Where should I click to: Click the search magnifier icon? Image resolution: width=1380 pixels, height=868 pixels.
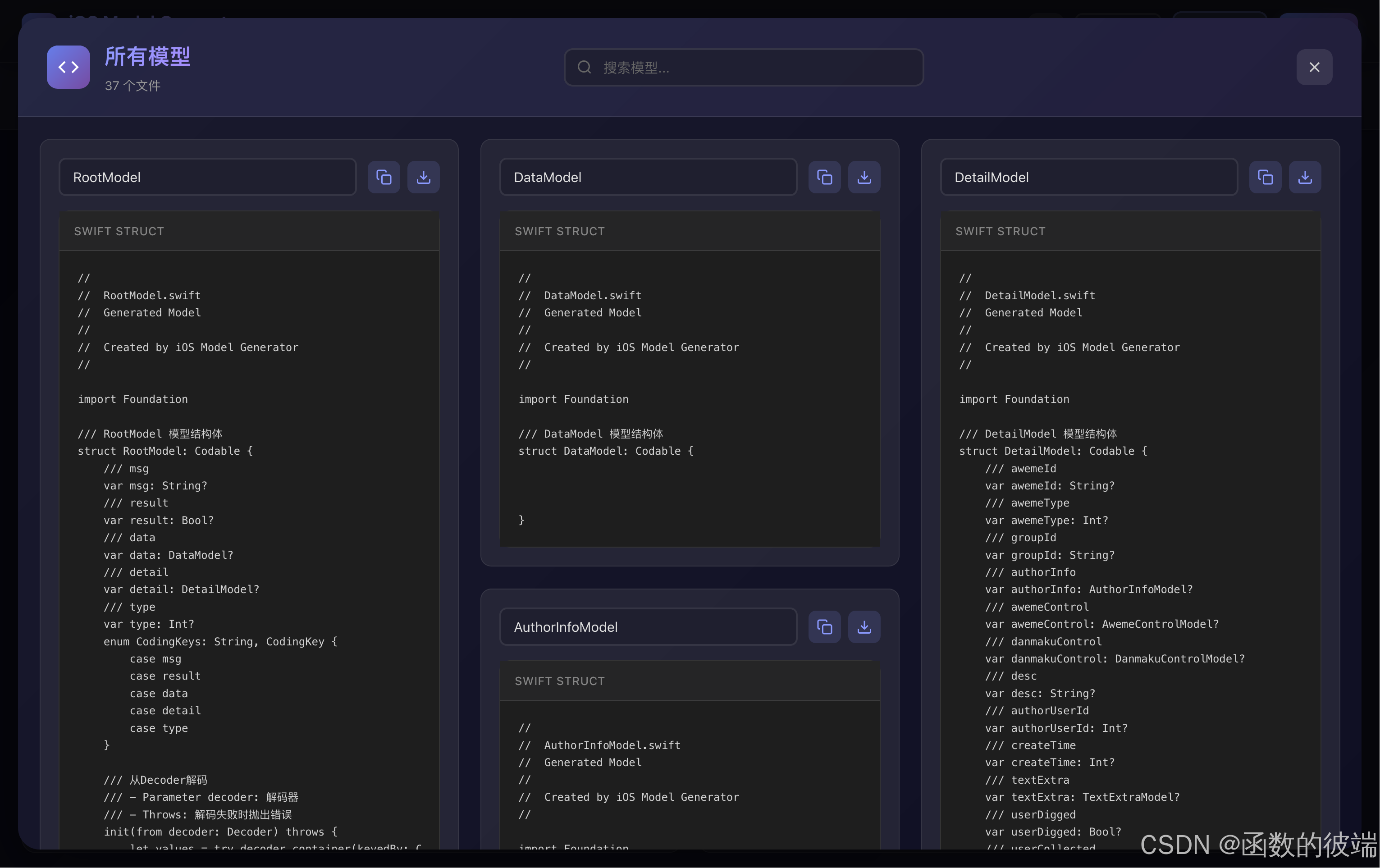pos(583,67)
